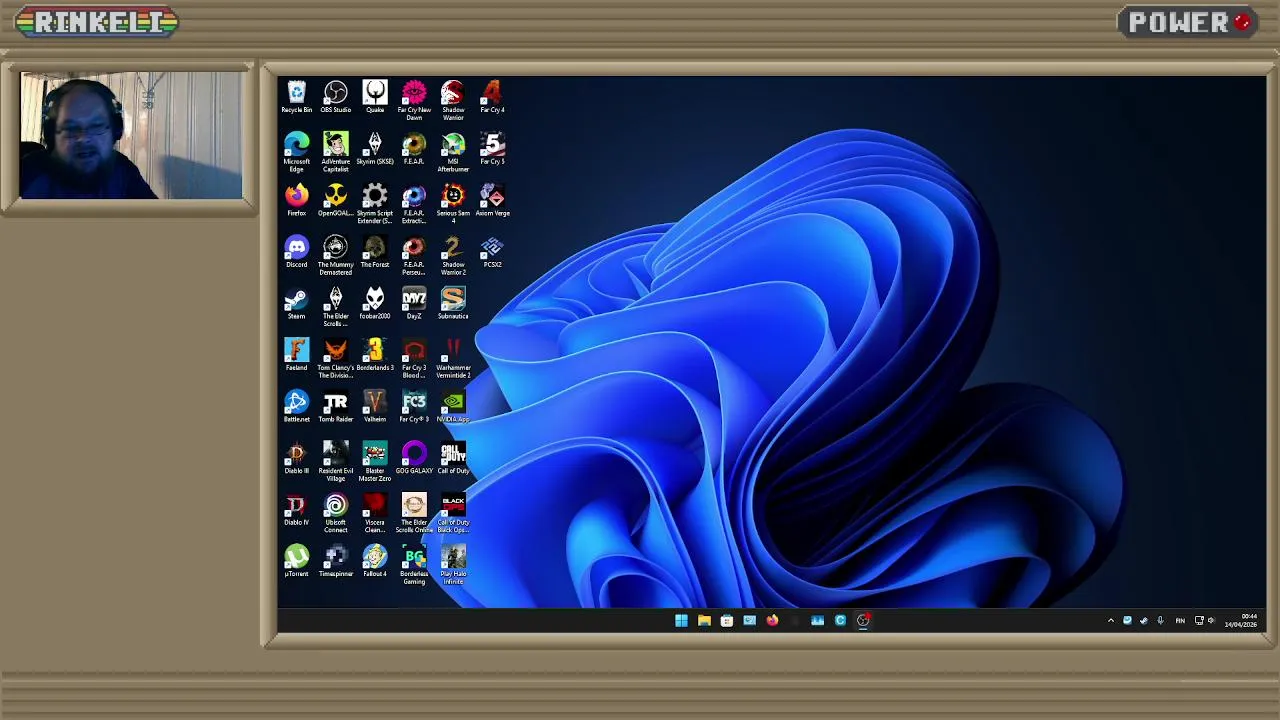Viewport: 1280px width, 720px height.
Task: Open the NVIDIA App shortcut
Action: (453, 404)
